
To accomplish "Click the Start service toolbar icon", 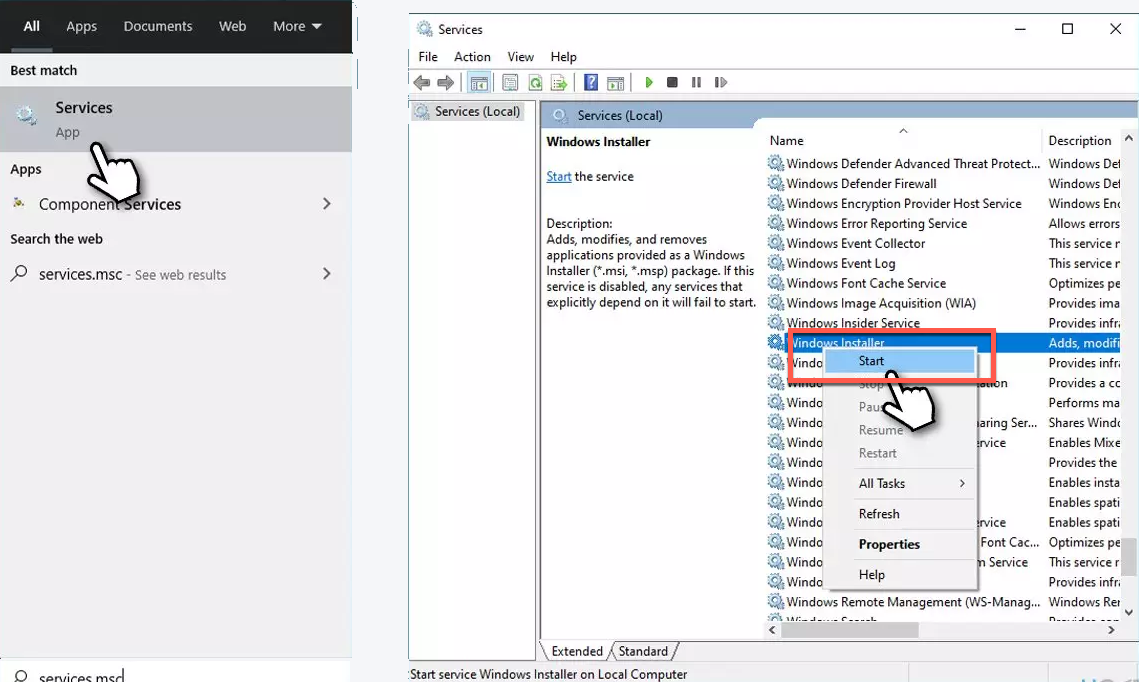I will click(649, 82).
